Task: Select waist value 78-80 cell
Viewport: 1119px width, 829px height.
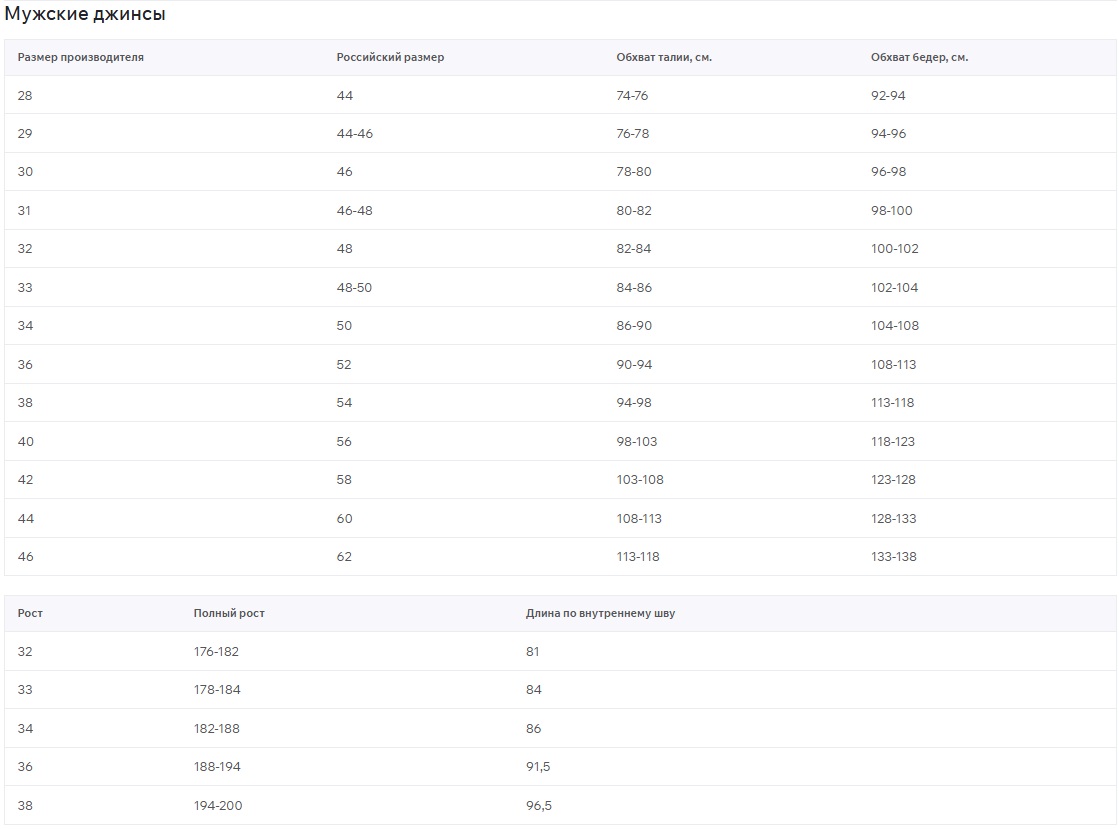Action: pyautogui.click(x=634, y=172)
